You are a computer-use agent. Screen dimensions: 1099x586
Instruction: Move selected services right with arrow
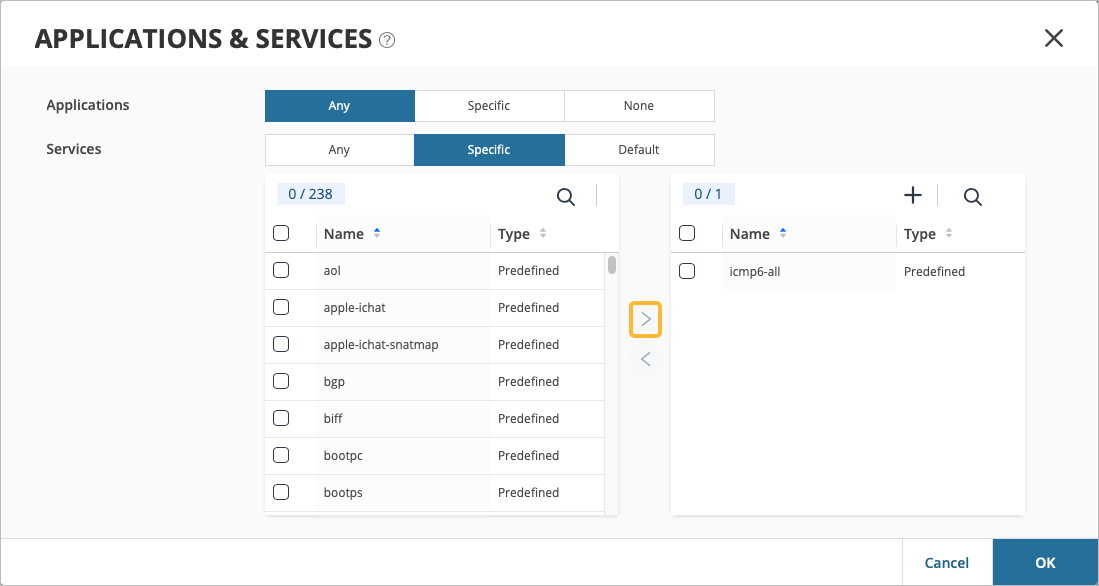pos(646,320)
